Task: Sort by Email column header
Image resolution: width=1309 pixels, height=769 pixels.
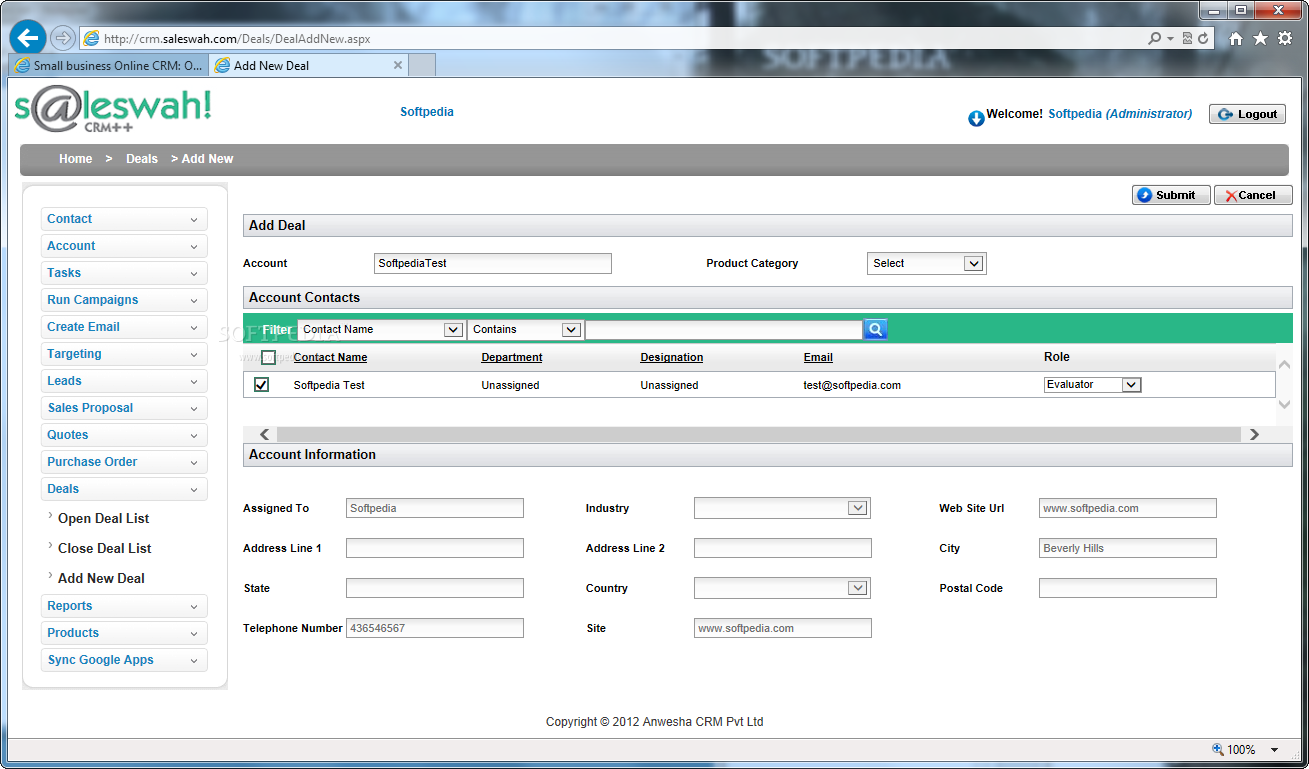Action: point(818,357)
